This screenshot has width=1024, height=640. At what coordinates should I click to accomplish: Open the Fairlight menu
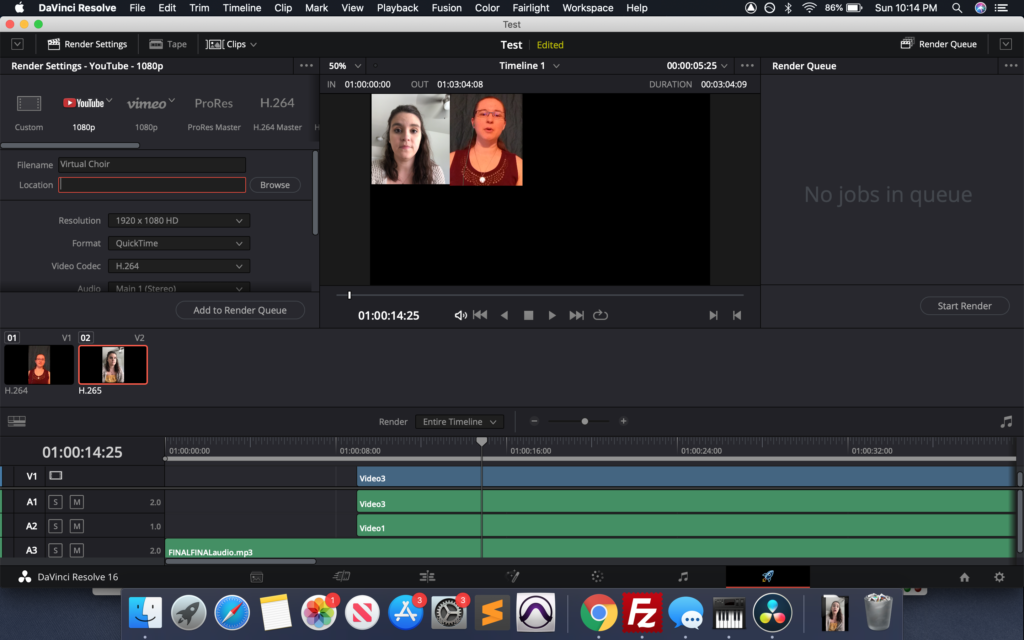point(531,8)
